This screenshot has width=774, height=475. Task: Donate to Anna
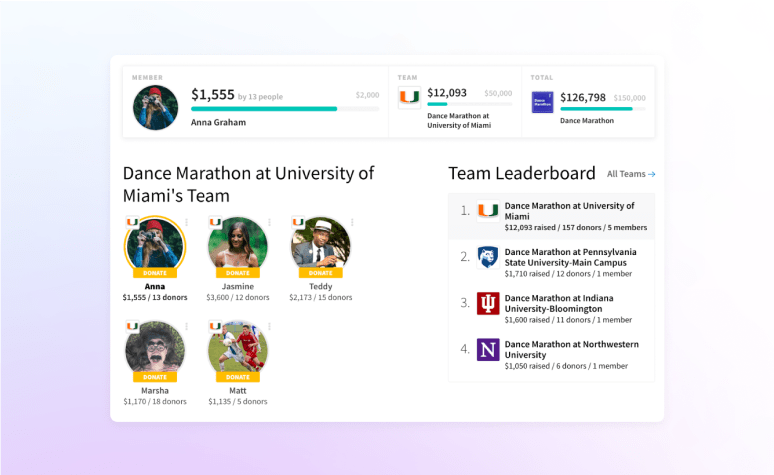pyautogui.click(x=155, y=273)
